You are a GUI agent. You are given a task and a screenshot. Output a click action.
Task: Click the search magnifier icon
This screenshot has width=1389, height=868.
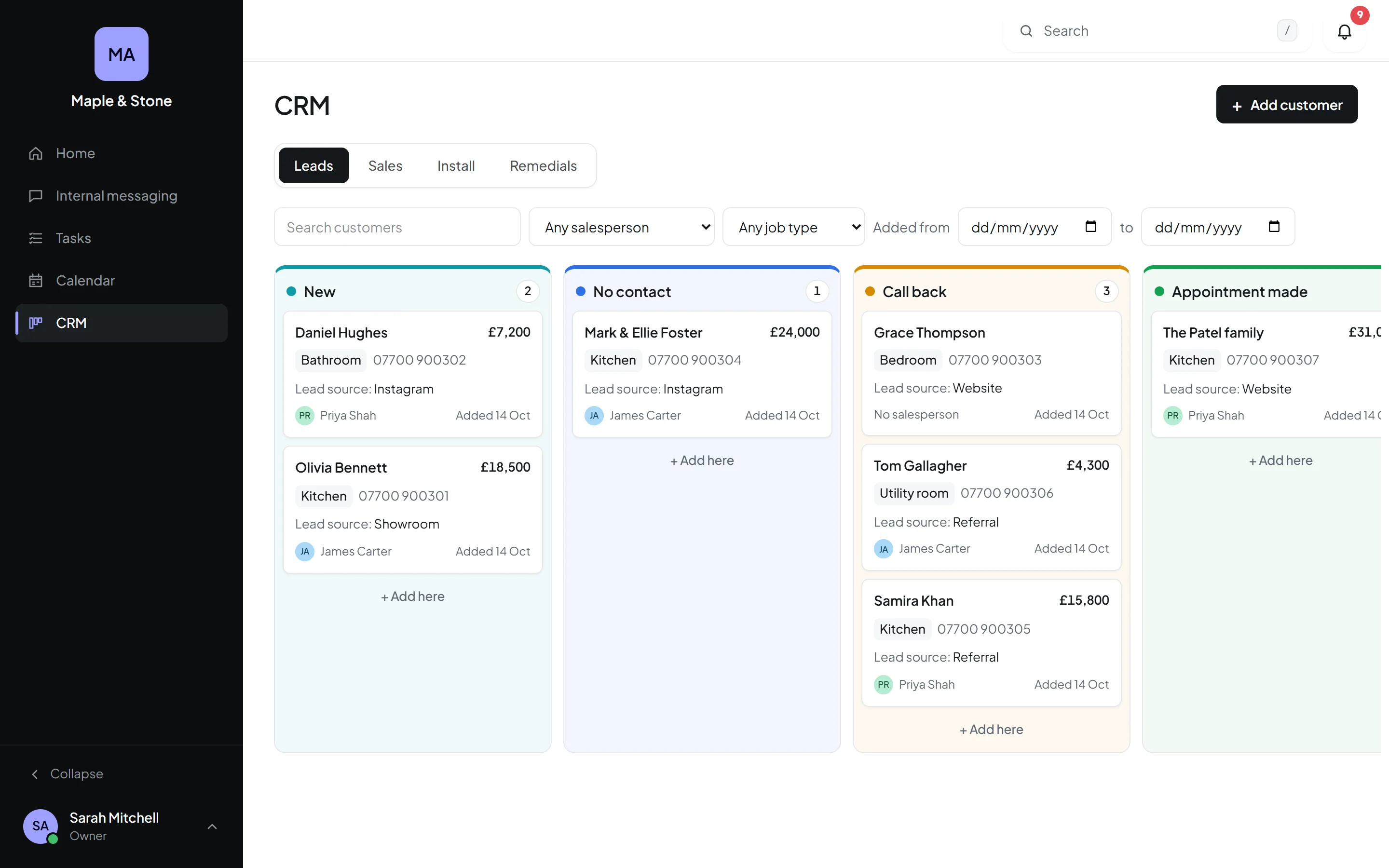(x=1026, y=31)
